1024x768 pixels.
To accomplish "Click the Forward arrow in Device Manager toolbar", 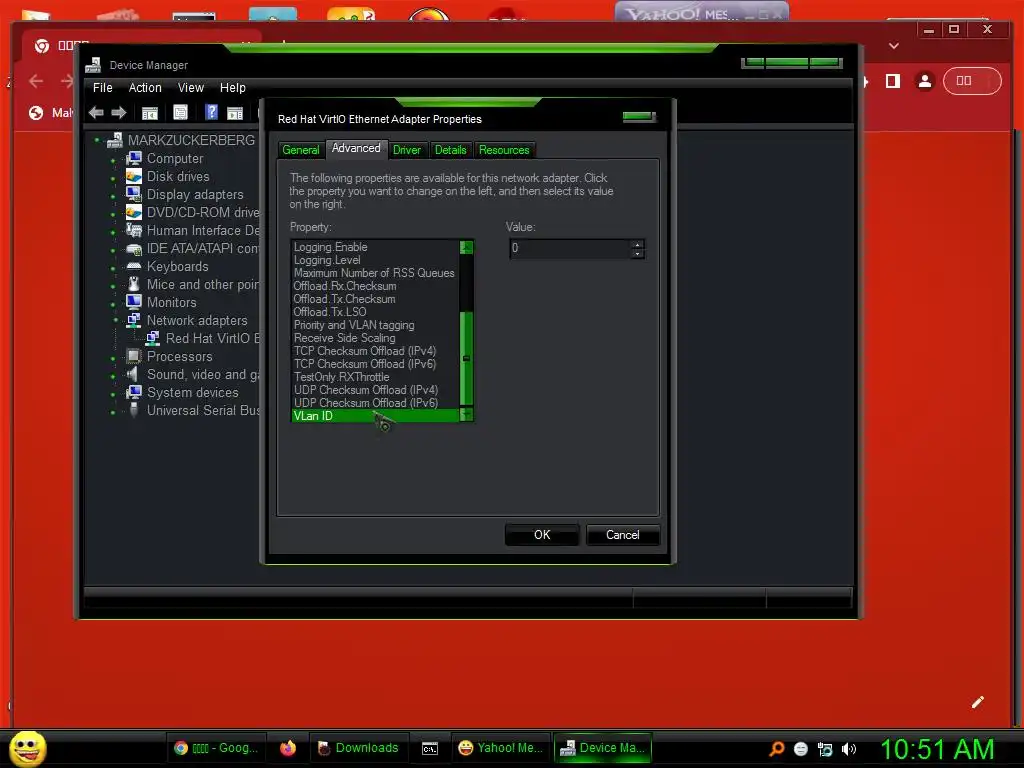I will pyautogui.click(x=119, y=112).
